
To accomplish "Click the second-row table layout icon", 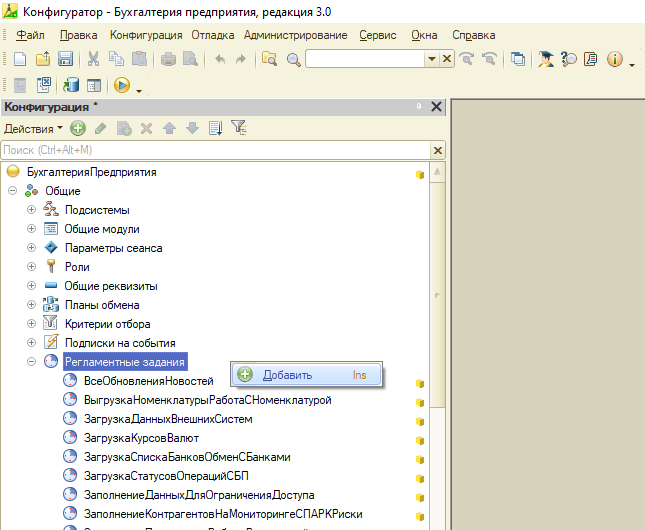I will pyautogui.click(x=94, y=85).
